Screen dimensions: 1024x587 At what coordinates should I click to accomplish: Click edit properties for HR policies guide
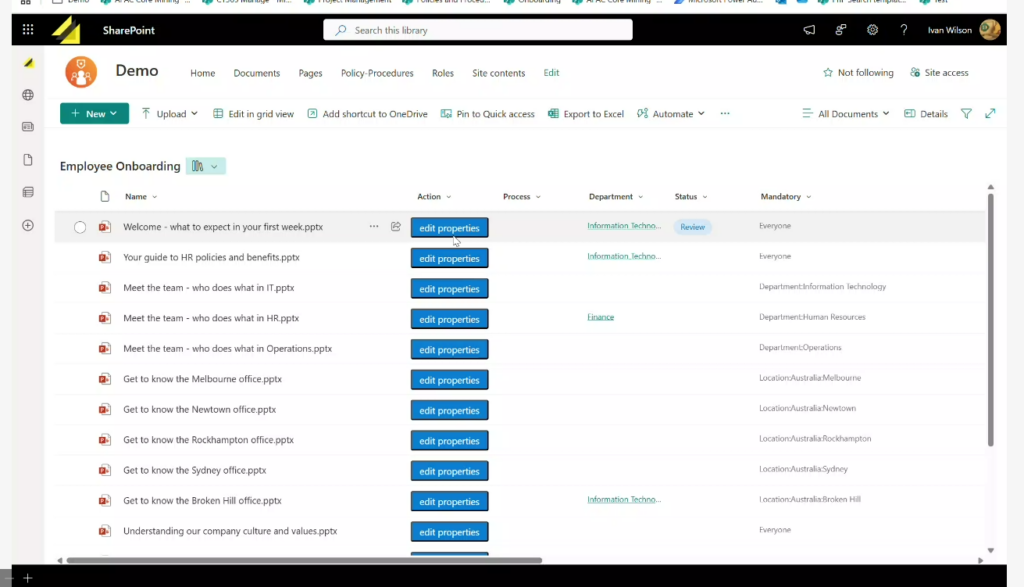coord(449,259)
